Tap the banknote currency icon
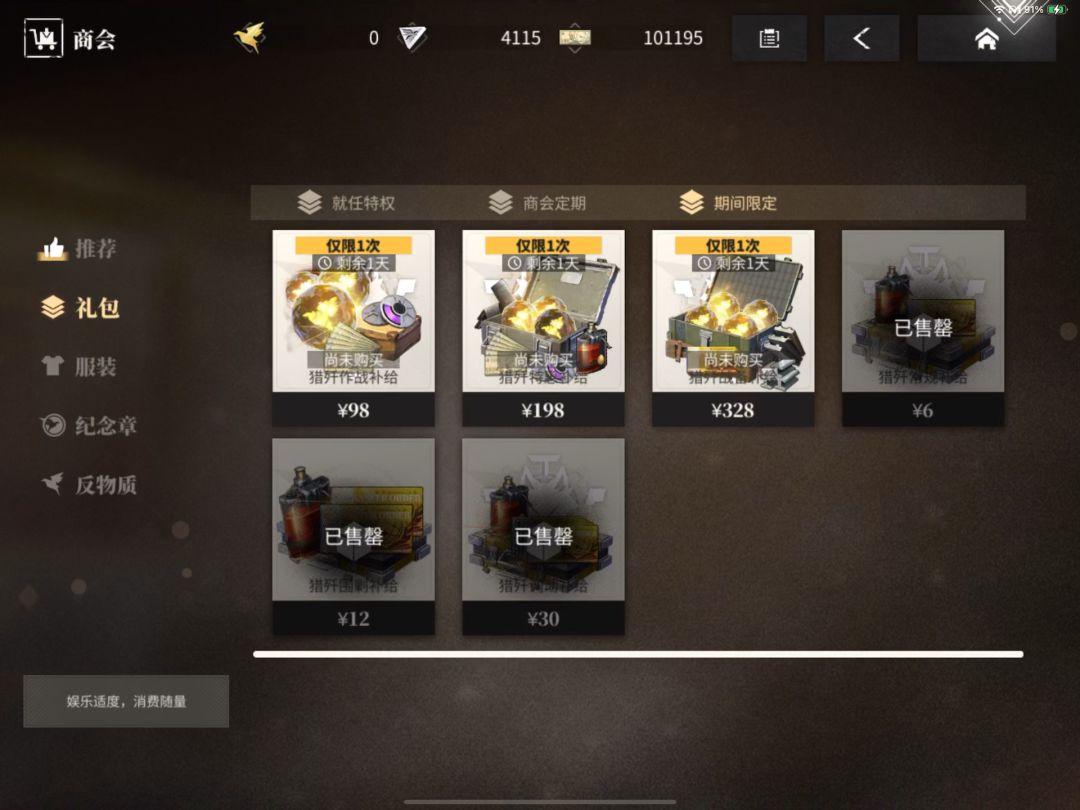 click(574, 37)
